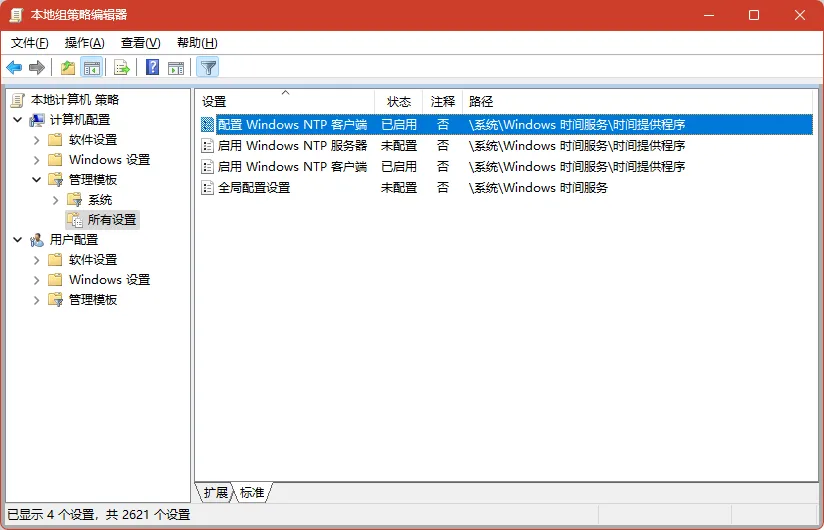Click the status bar count text

[x=99, y=515]
